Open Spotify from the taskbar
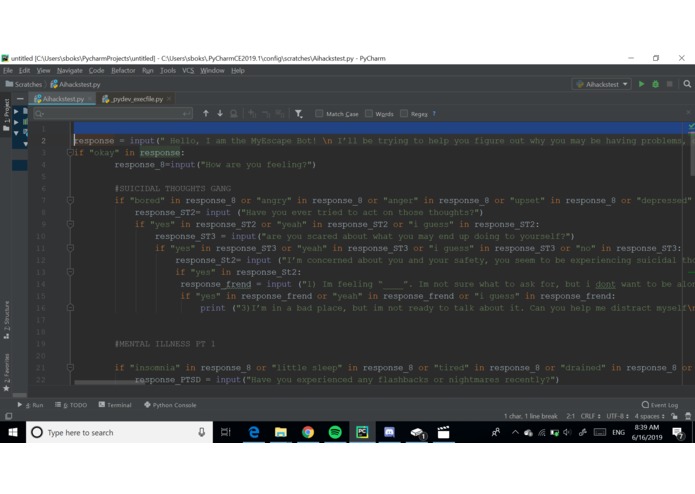695x494 pixels. coord(335,432)
